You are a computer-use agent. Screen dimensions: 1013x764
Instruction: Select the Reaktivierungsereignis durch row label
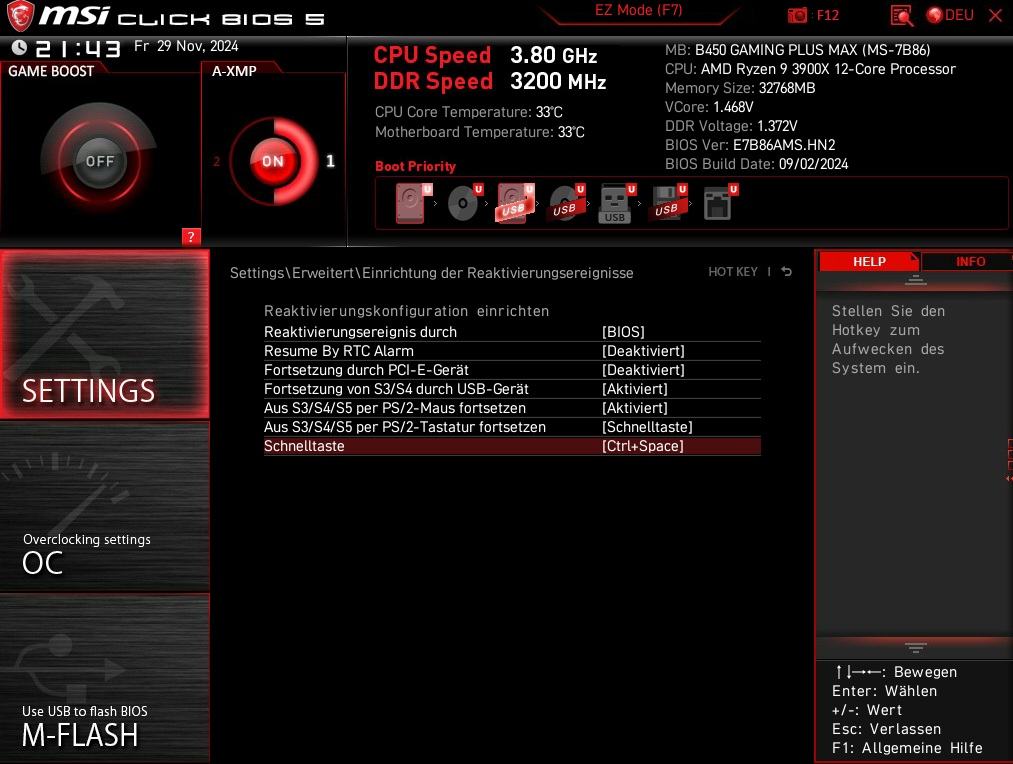coord(360,332)
